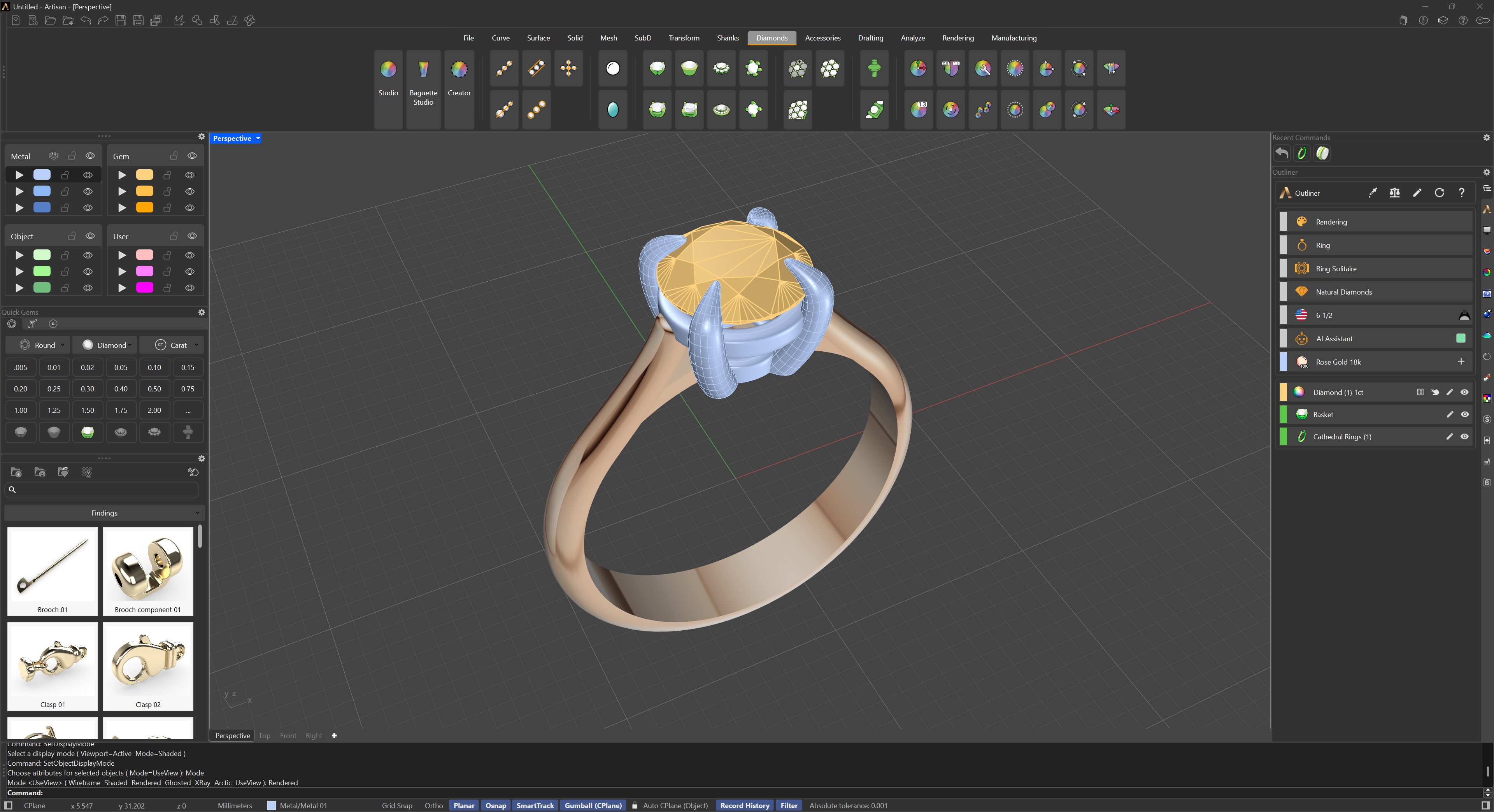Expand the first User layer triangle

click(x=122, y=254)
